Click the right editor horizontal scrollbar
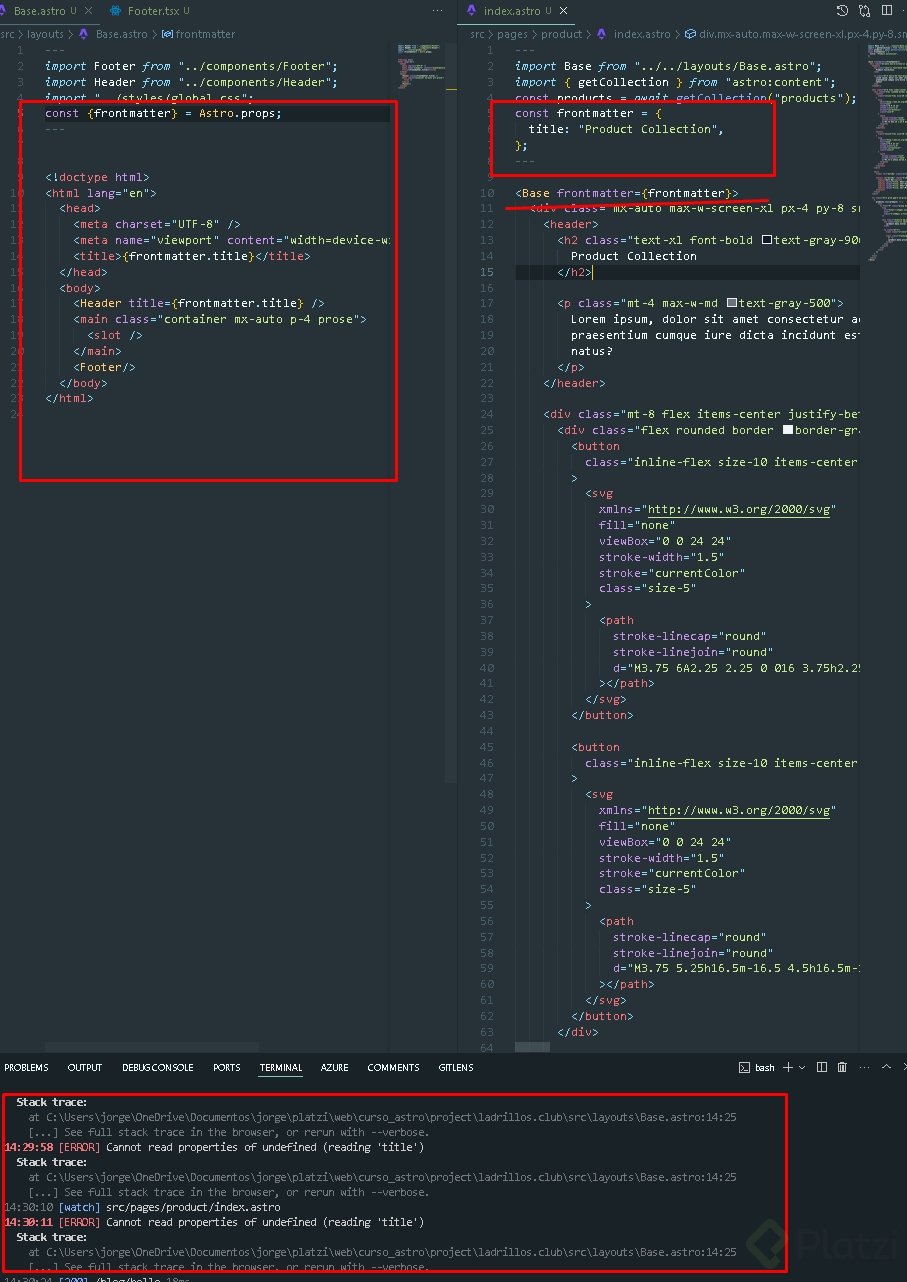 point(532,1047)
